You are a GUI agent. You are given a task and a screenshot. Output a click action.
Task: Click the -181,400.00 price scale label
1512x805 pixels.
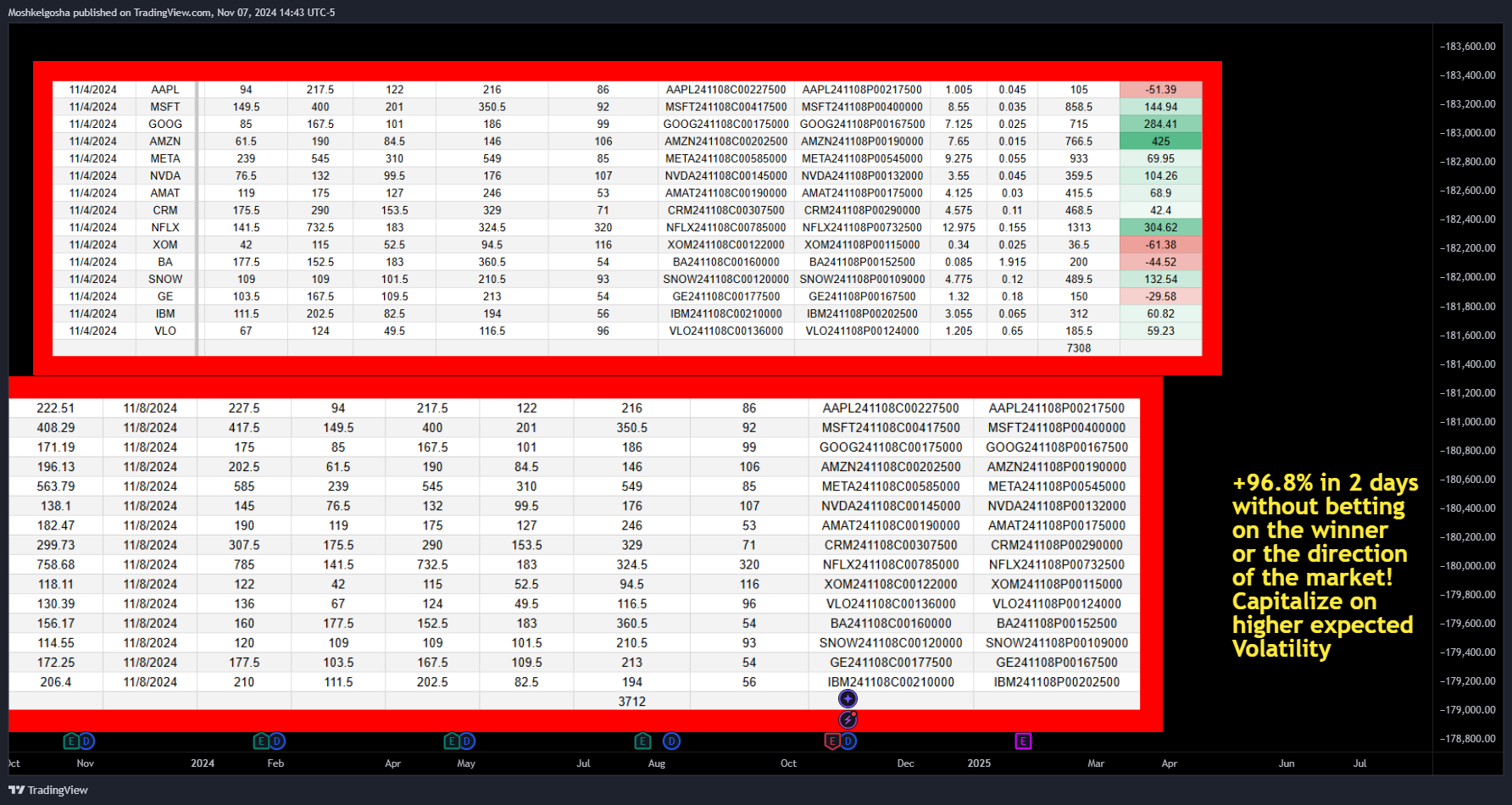tap(1467, 364)
